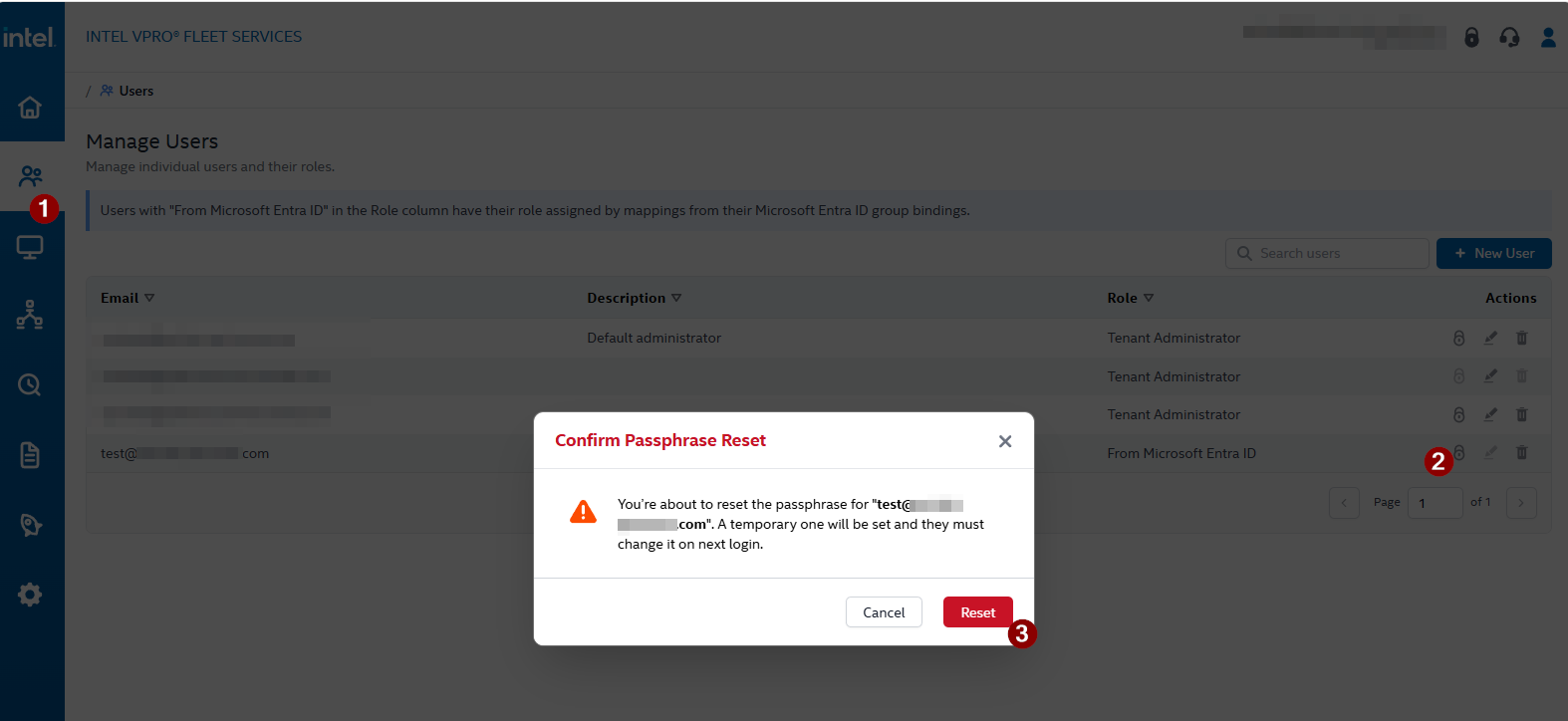1568x721 pixels.
Task: Click the New User button
Action: (x=1494, y=254)
